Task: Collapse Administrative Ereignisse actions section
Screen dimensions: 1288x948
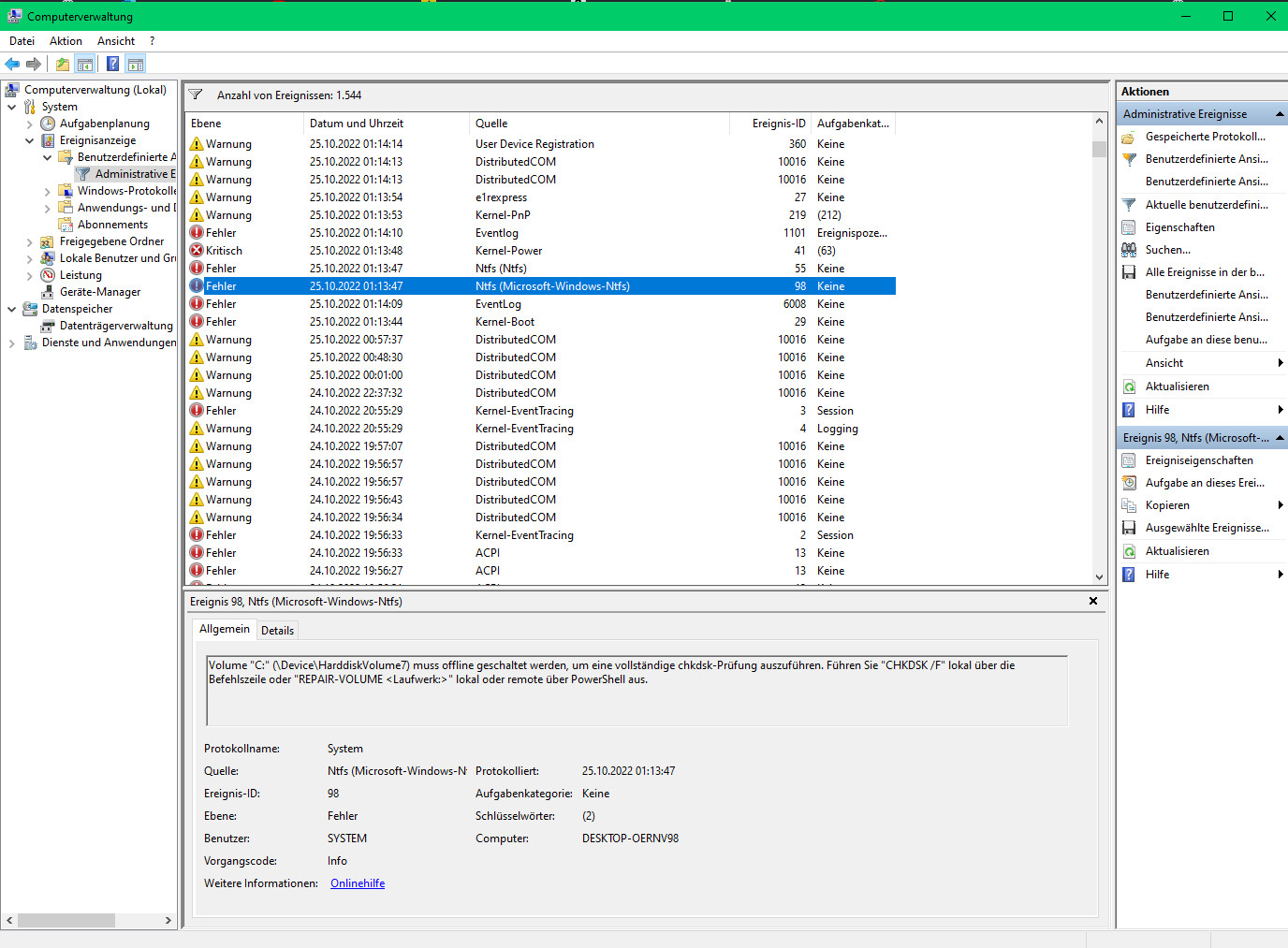Action: 1280,114
